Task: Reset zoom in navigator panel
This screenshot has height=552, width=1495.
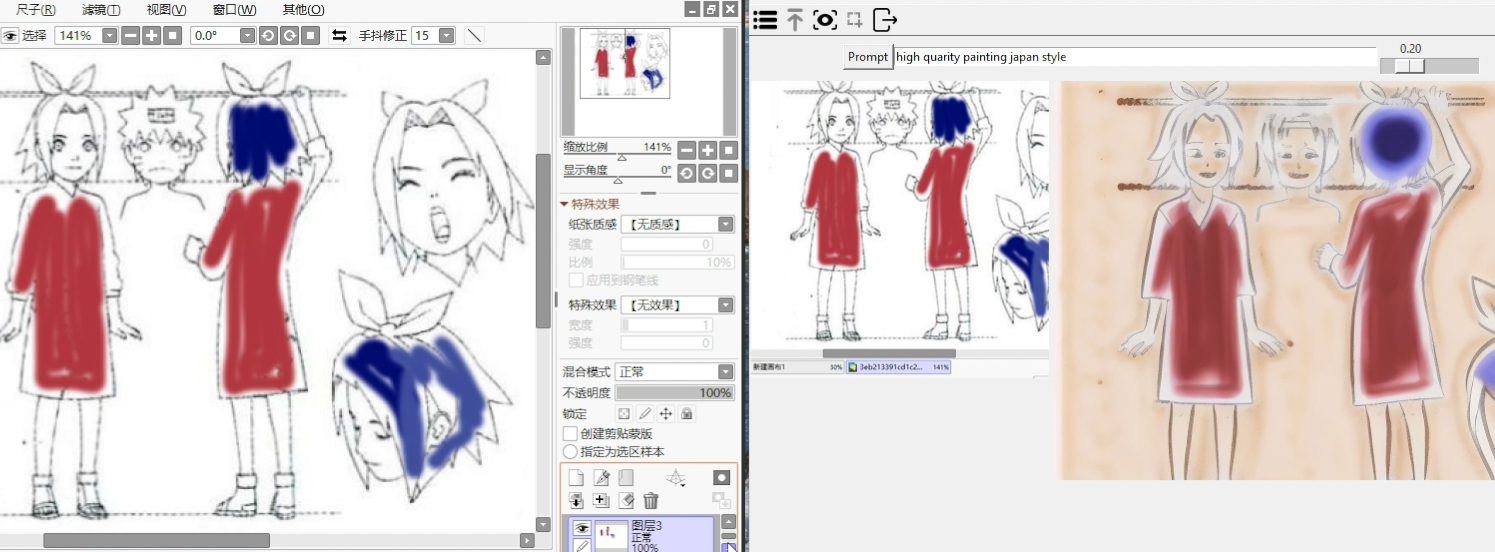Action: 729,150
